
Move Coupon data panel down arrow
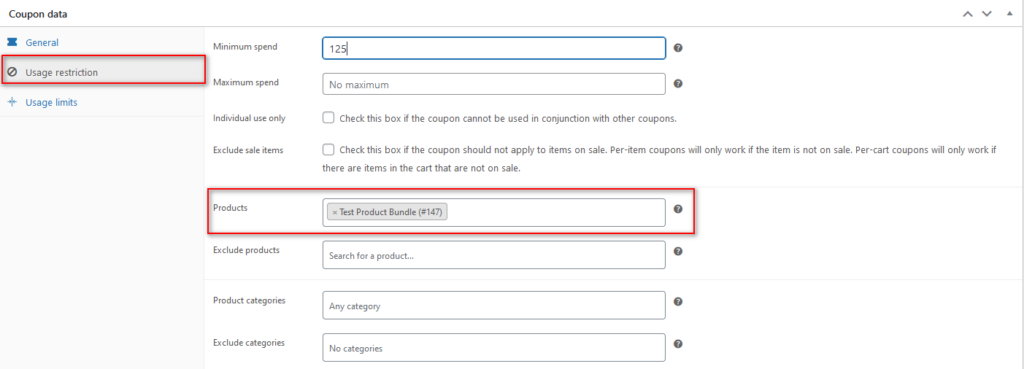(986, 13)
